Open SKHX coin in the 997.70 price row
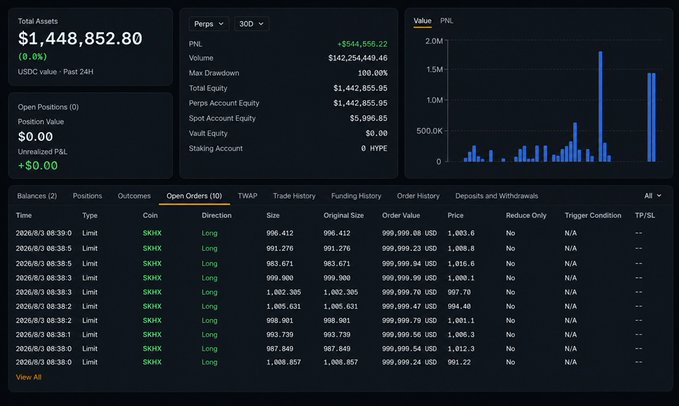Image resolution: width=679 pixels, height=406 pixels. pyautogui.click(x=152, y=292)
